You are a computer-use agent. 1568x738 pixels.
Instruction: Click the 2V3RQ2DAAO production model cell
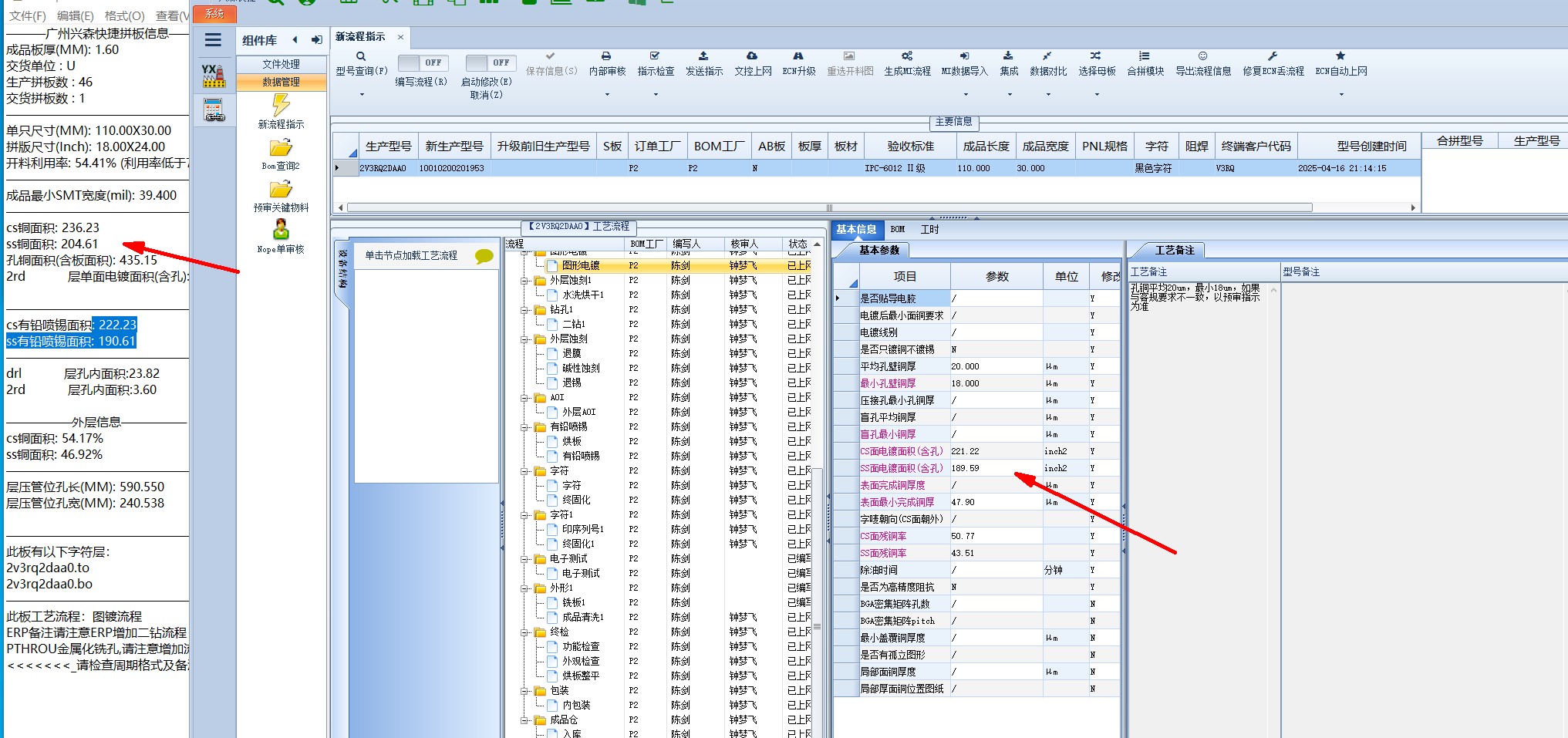(388, 168)
